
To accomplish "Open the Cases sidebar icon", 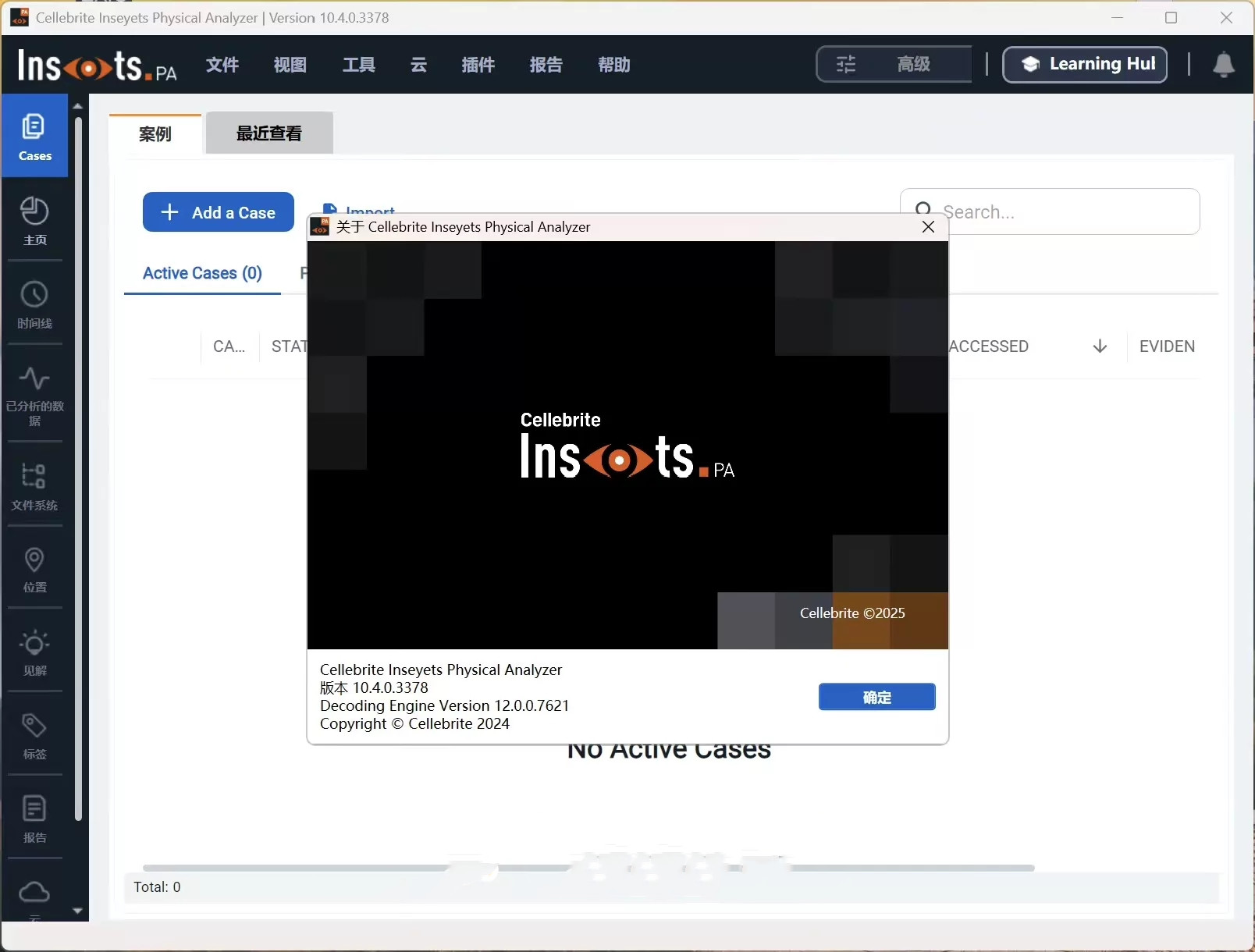I will pyautogui.click(x=34, y=136).
